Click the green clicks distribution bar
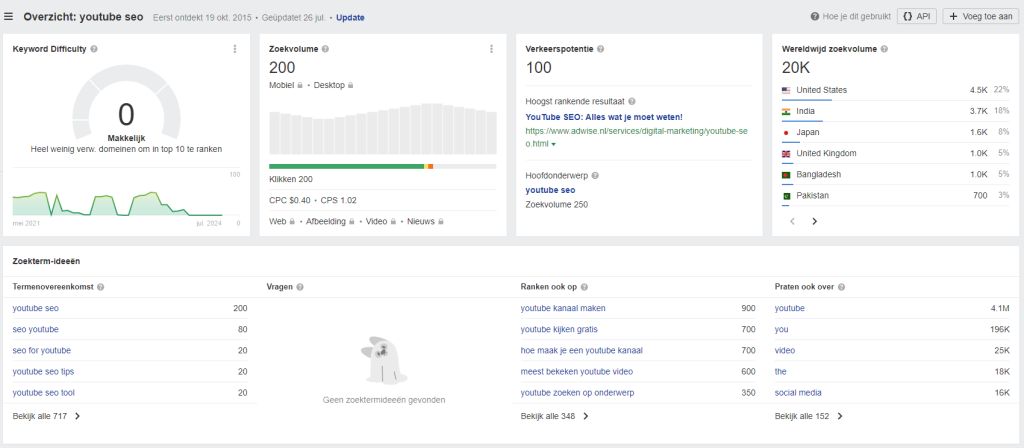Screen dimensions: 1024x448 coord(346,167)
